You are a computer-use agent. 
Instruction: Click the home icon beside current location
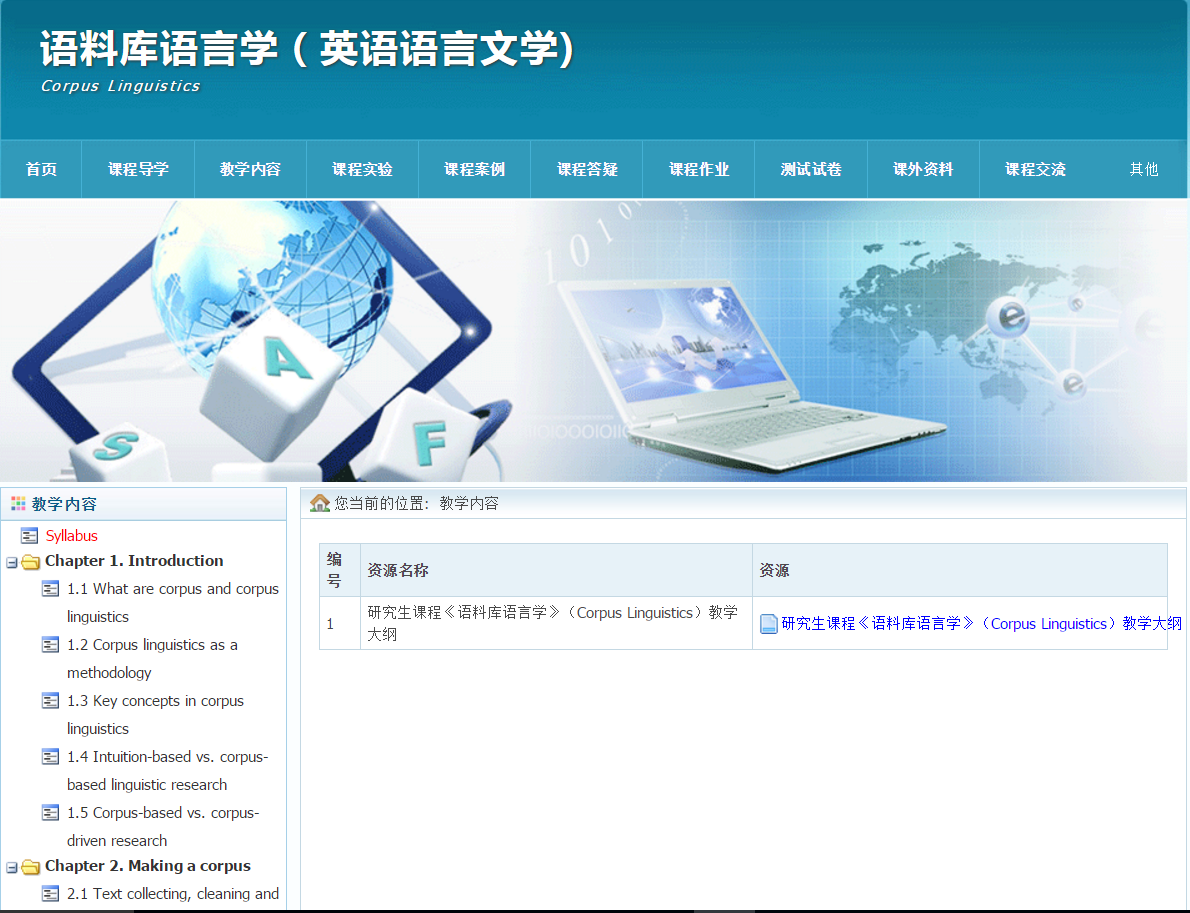click(x=320, y=503)
